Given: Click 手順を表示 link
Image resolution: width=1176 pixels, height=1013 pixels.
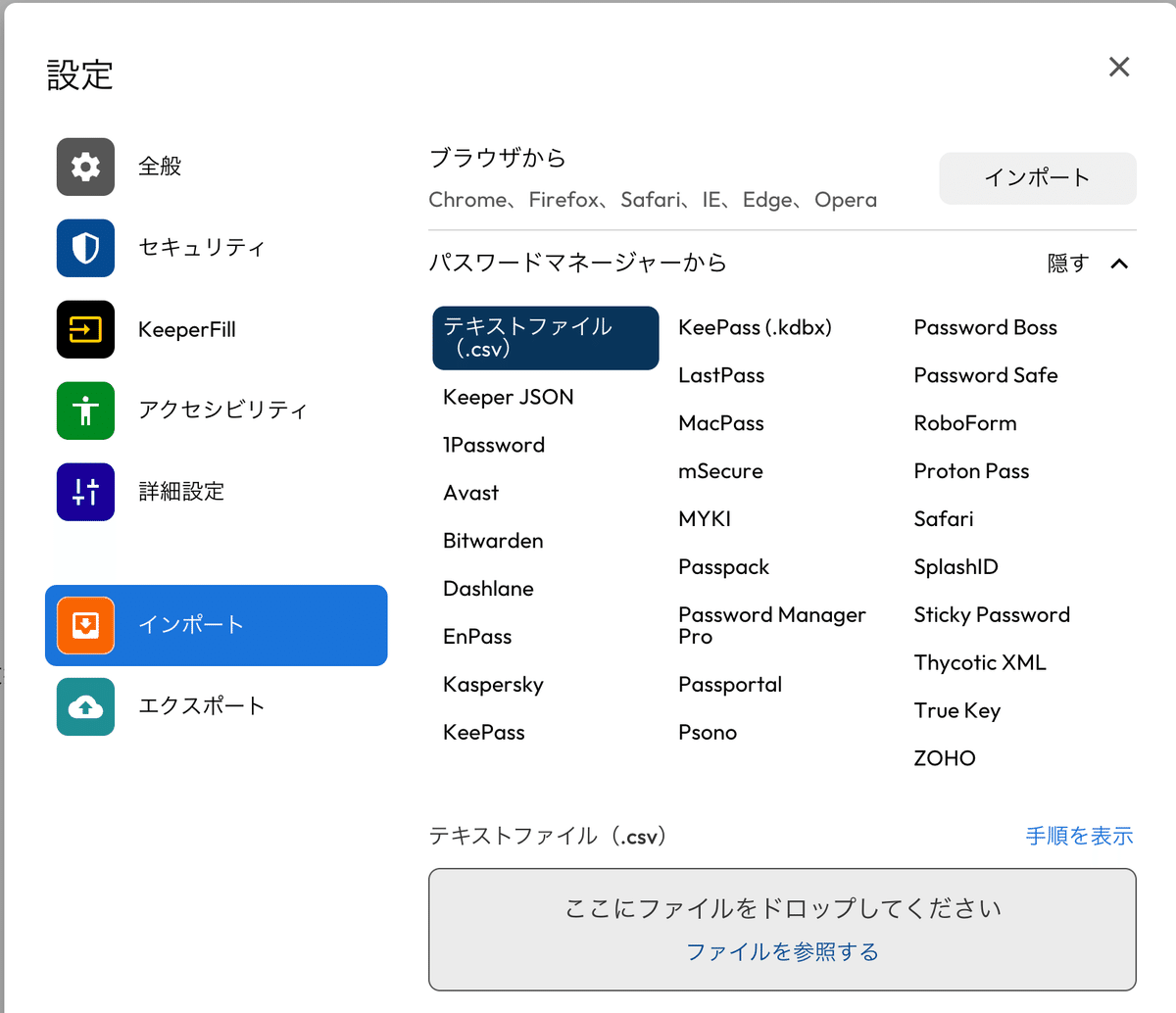Looking at the screenshot, I should pyautogui.click(x=1079, y=836).
